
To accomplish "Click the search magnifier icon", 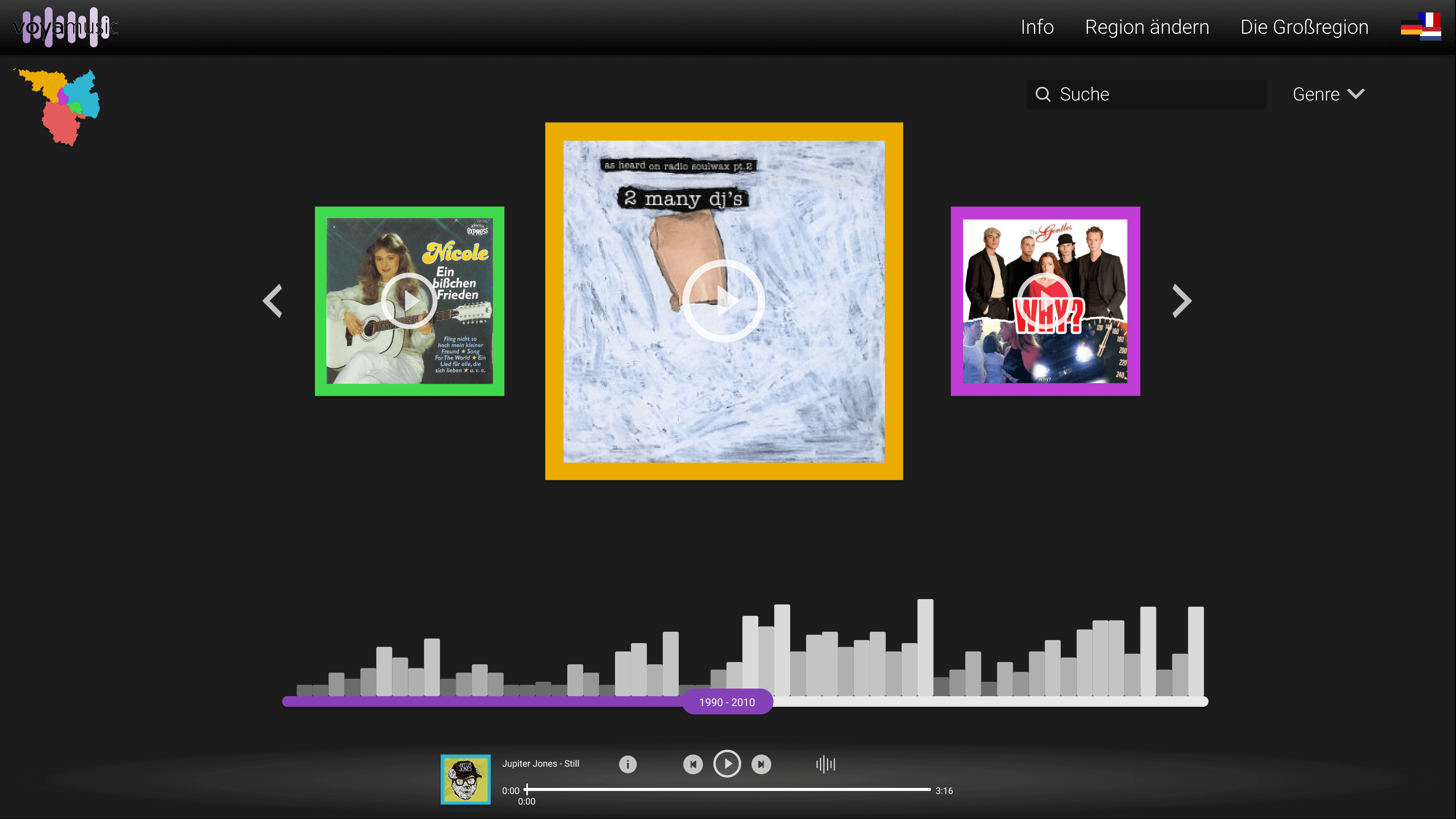I will [x=1043, y=94].
